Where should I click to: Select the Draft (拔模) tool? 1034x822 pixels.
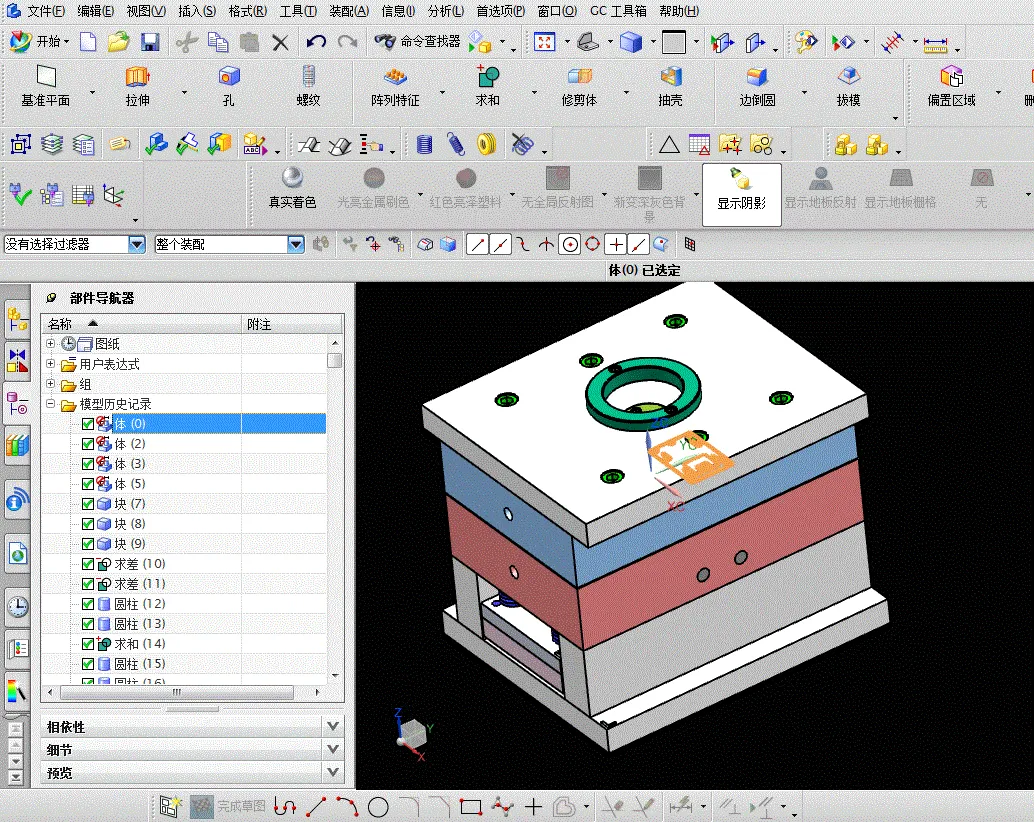[848, 86]
